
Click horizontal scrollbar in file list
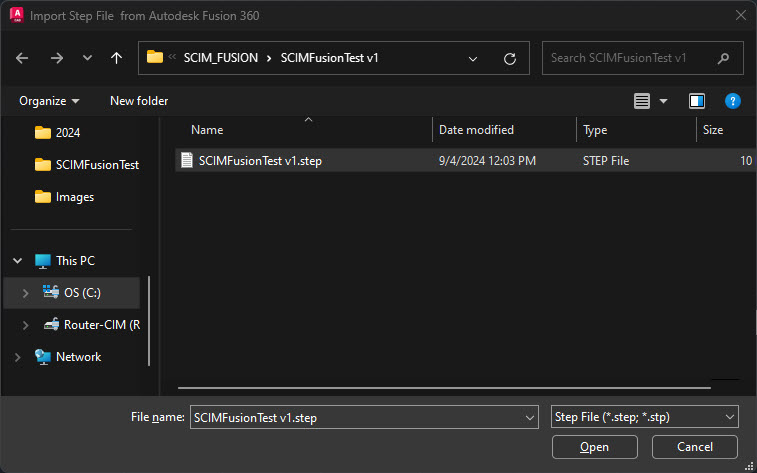(x=444, y=387)
